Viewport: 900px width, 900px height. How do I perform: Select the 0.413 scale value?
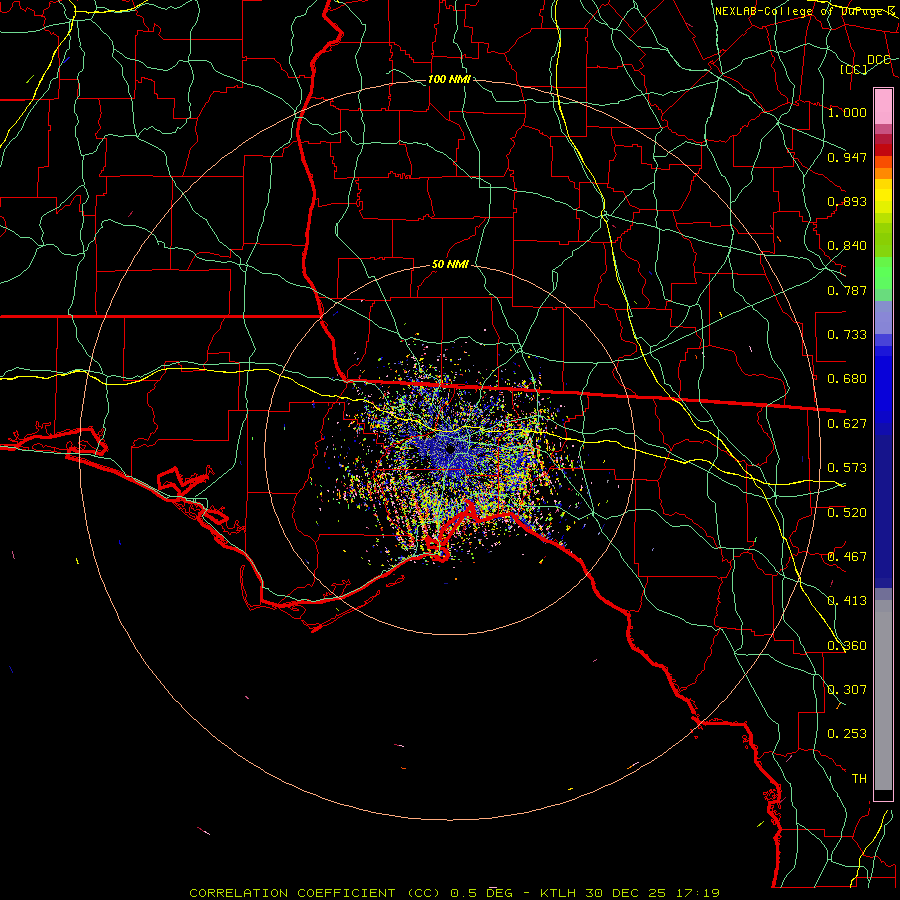[847, 601]
